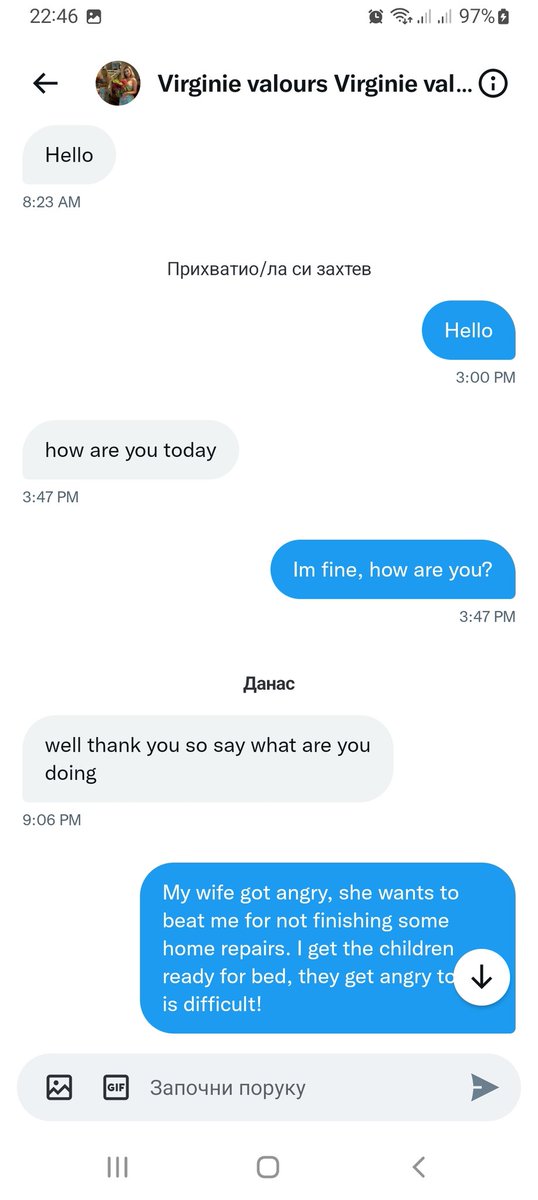
Task: Tap the scroll-to-bottom down arrow button
Action: tap(482, 977)
